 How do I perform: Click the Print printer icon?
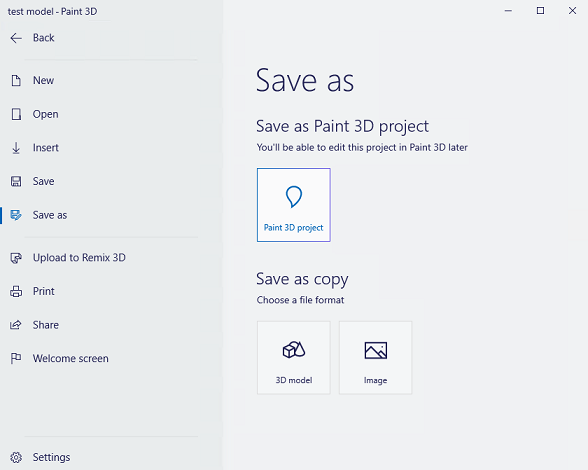point(16,291)
